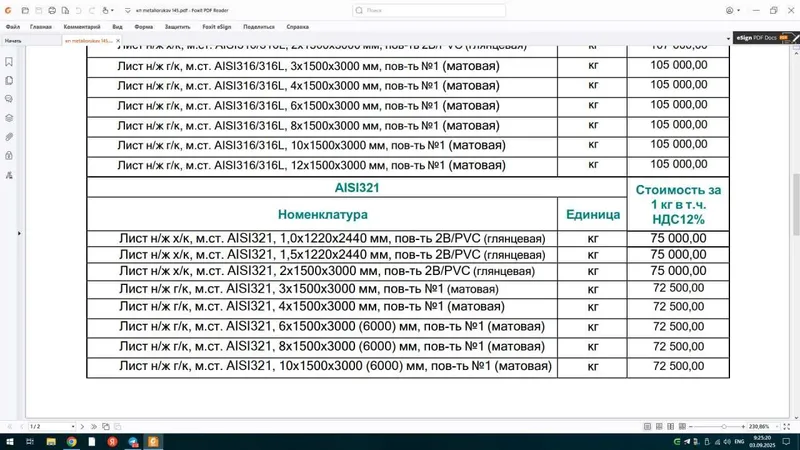The width and height of the screenshot is (800, 450).
Task: Switch to the Начать tab
Action: [x=13, y=40]
